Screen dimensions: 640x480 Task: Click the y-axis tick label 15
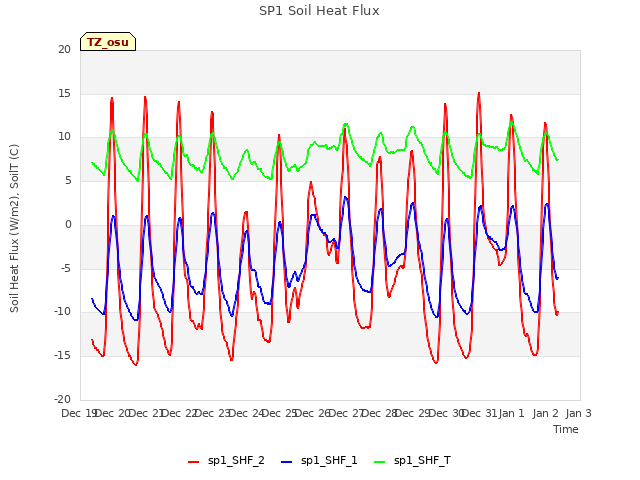64,93
